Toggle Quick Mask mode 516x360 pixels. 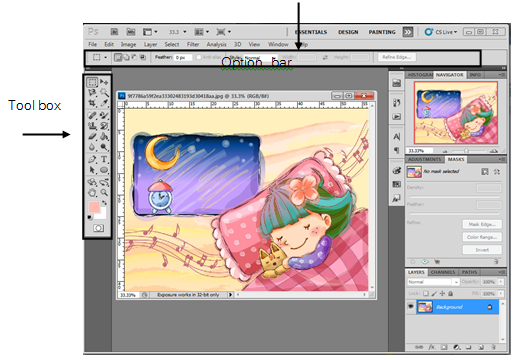point(98,228)
